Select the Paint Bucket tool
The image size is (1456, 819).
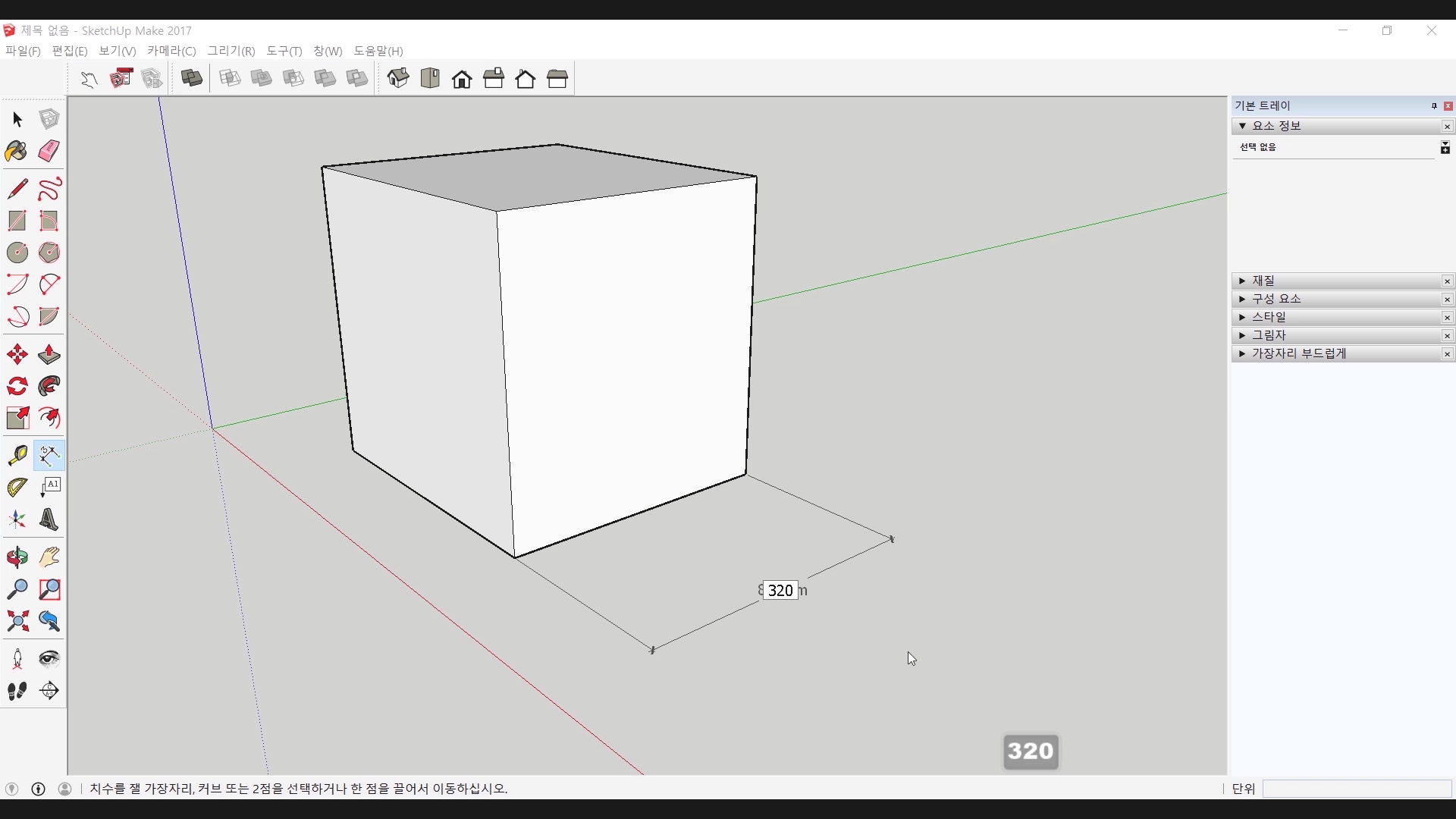(17, 151)
